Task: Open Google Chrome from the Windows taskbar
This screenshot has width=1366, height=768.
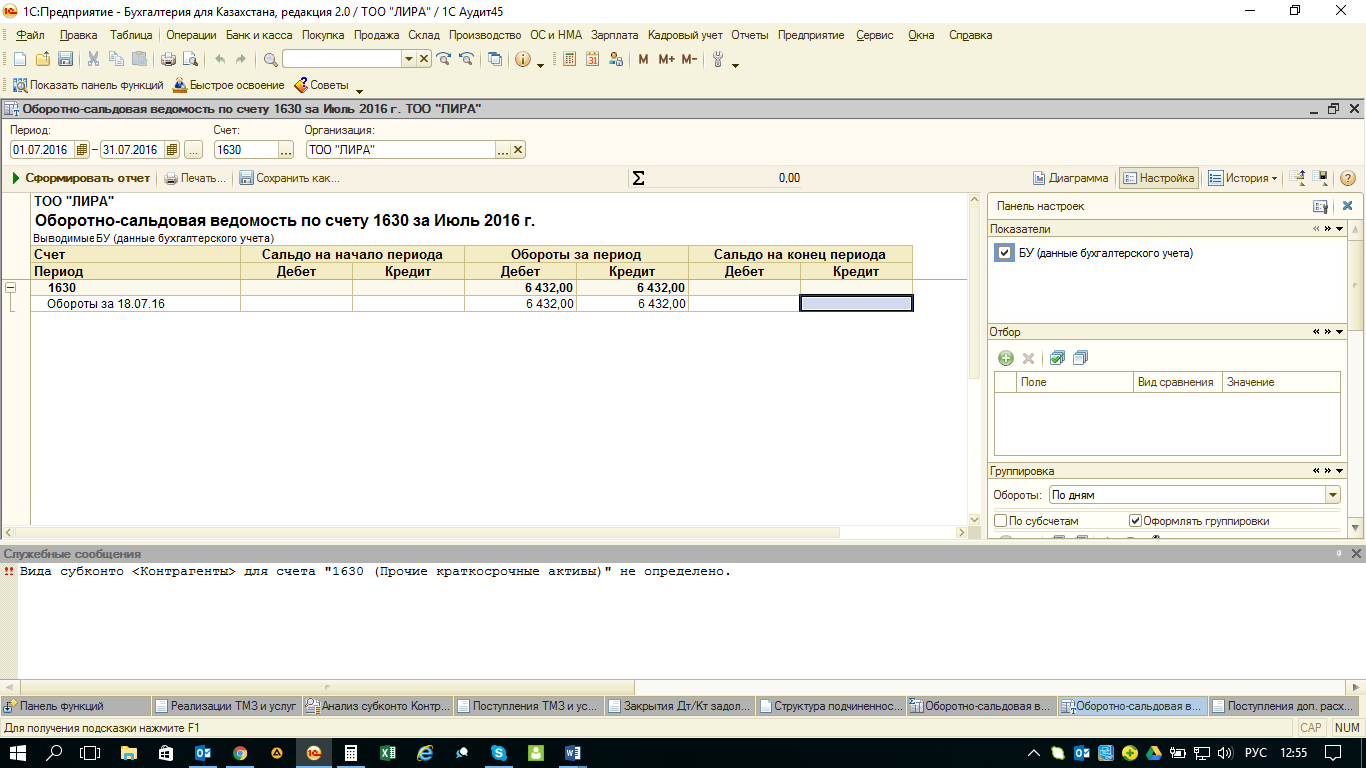Action: click(240, 752)
